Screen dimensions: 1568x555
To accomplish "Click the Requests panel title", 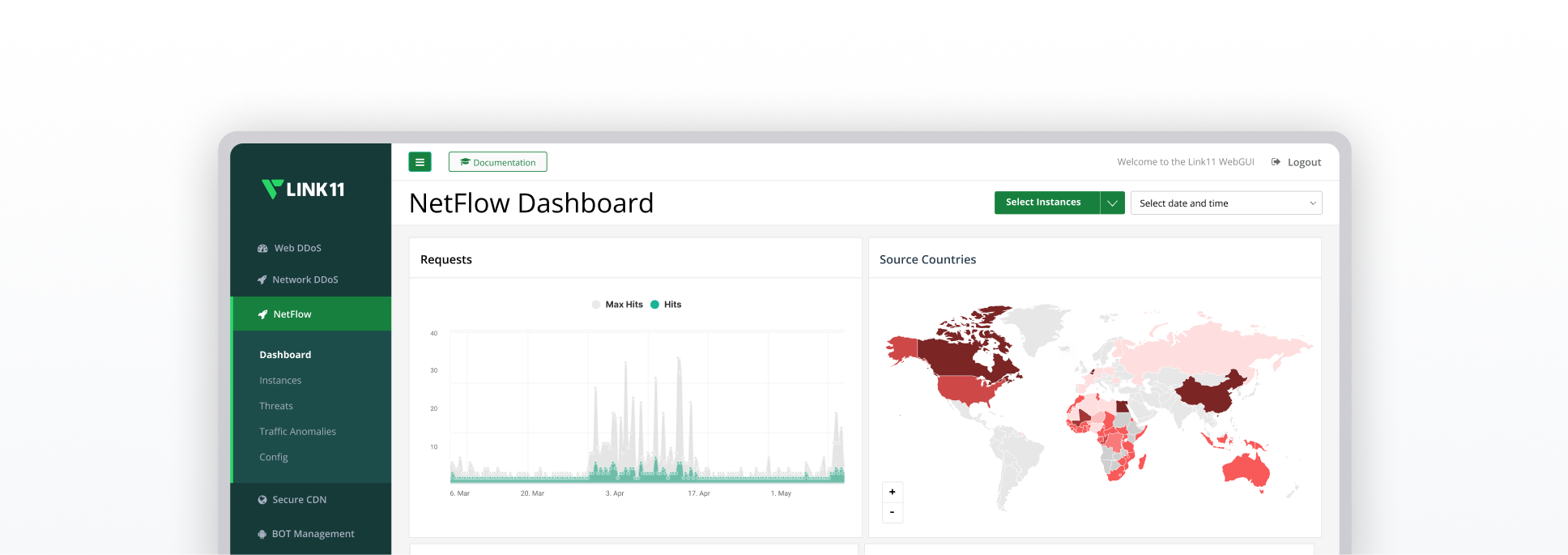I will pyautogui.click(x=446, y=259).
